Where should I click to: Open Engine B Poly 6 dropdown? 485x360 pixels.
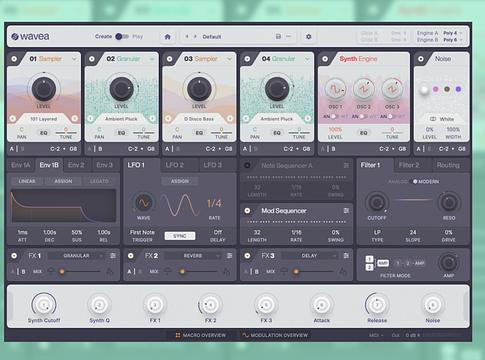click(452, 40)
